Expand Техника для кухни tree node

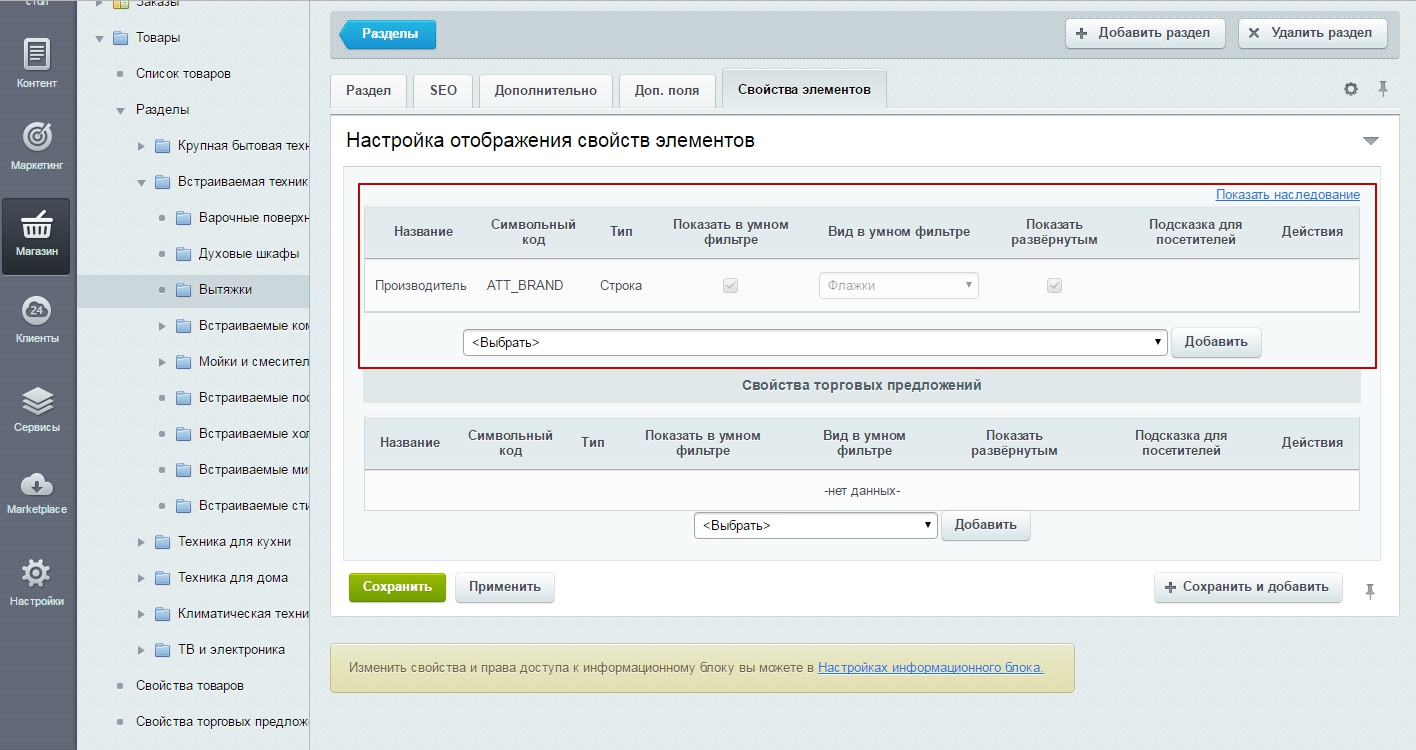tap(141, 542)
